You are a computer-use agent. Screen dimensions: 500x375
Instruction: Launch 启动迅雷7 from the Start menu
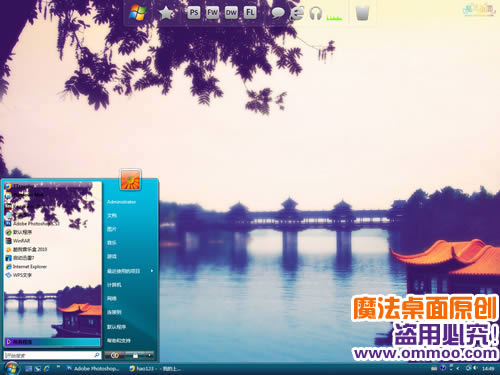click(x=20, y=258)
